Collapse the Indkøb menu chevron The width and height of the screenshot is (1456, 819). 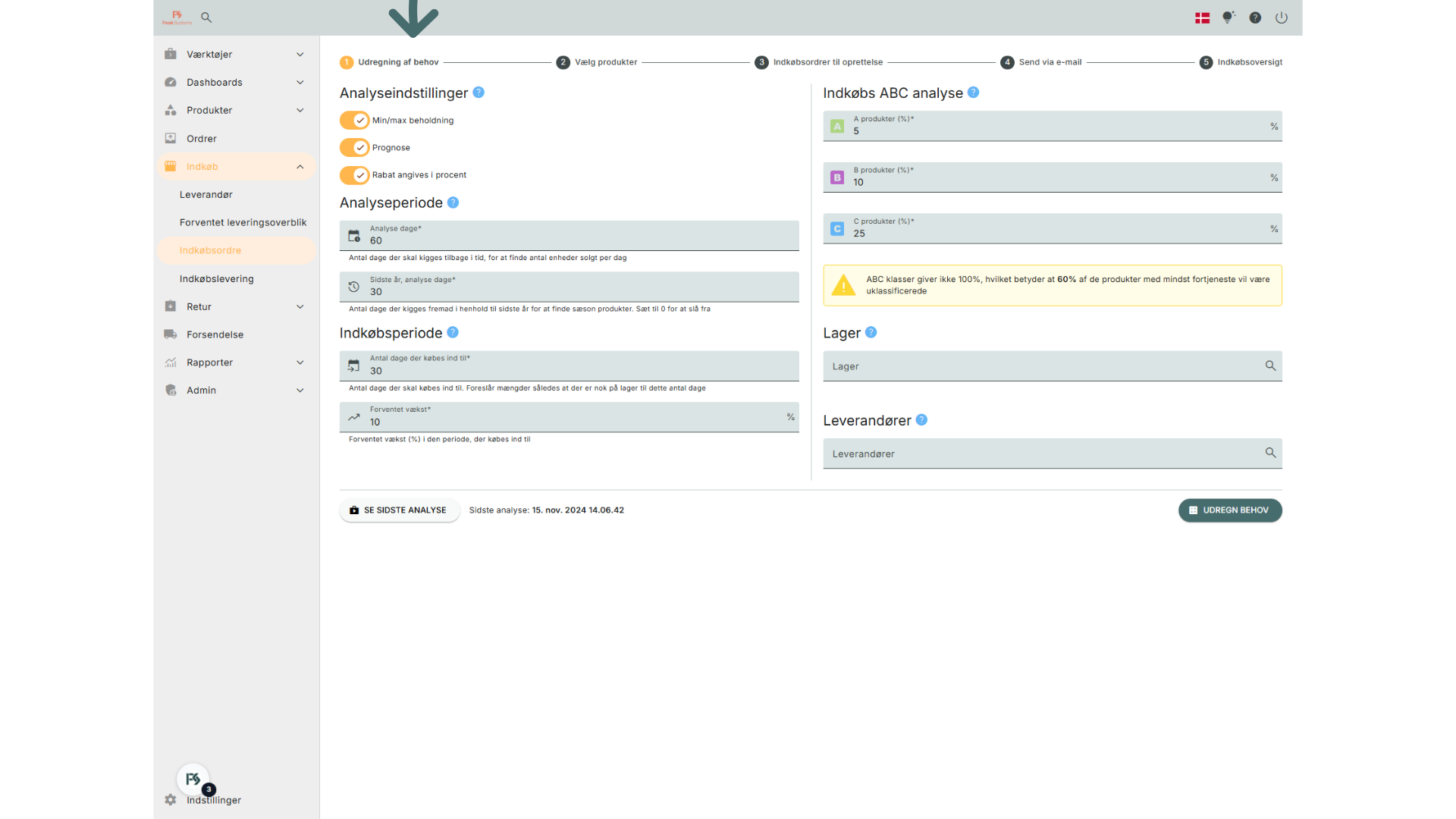[300, 167]
